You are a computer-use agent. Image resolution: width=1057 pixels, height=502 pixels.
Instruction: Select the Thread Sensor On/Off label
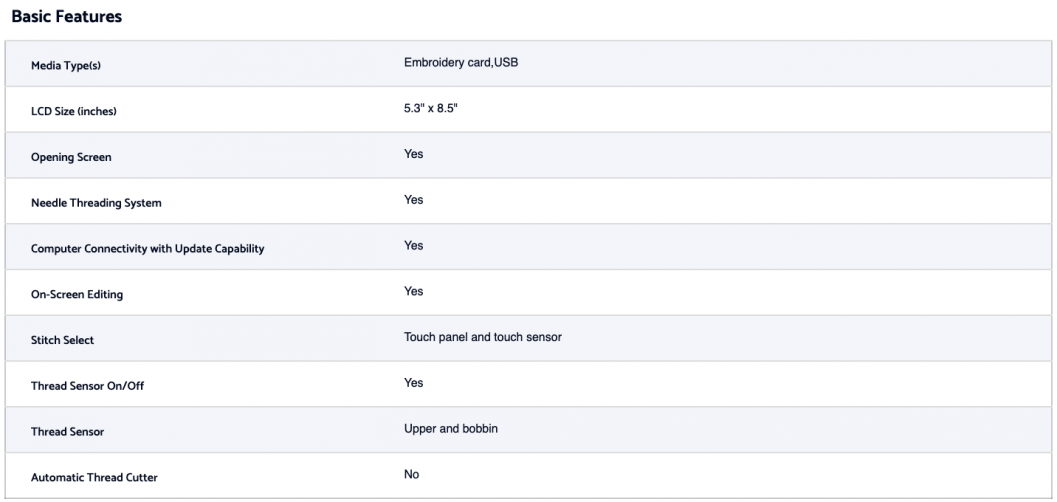coord(88,386)
